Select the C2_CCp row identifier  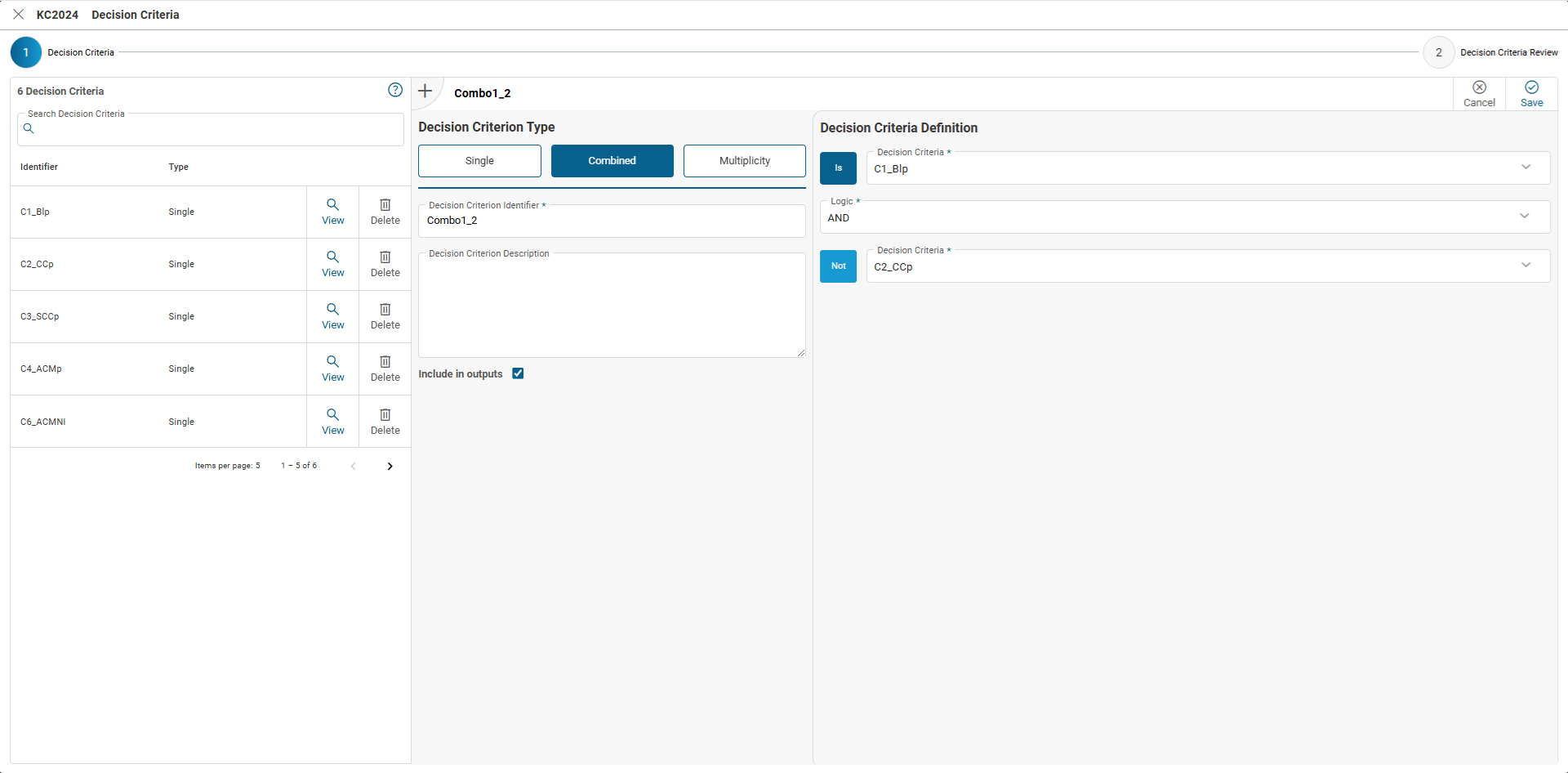[x=37, y=264]
